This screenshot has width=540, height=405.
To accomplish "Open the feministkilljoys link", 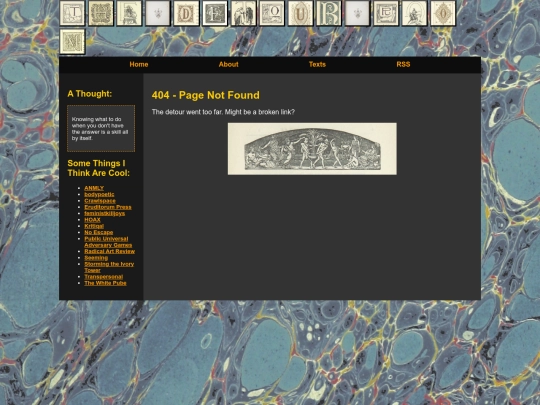I will [105, 213].
